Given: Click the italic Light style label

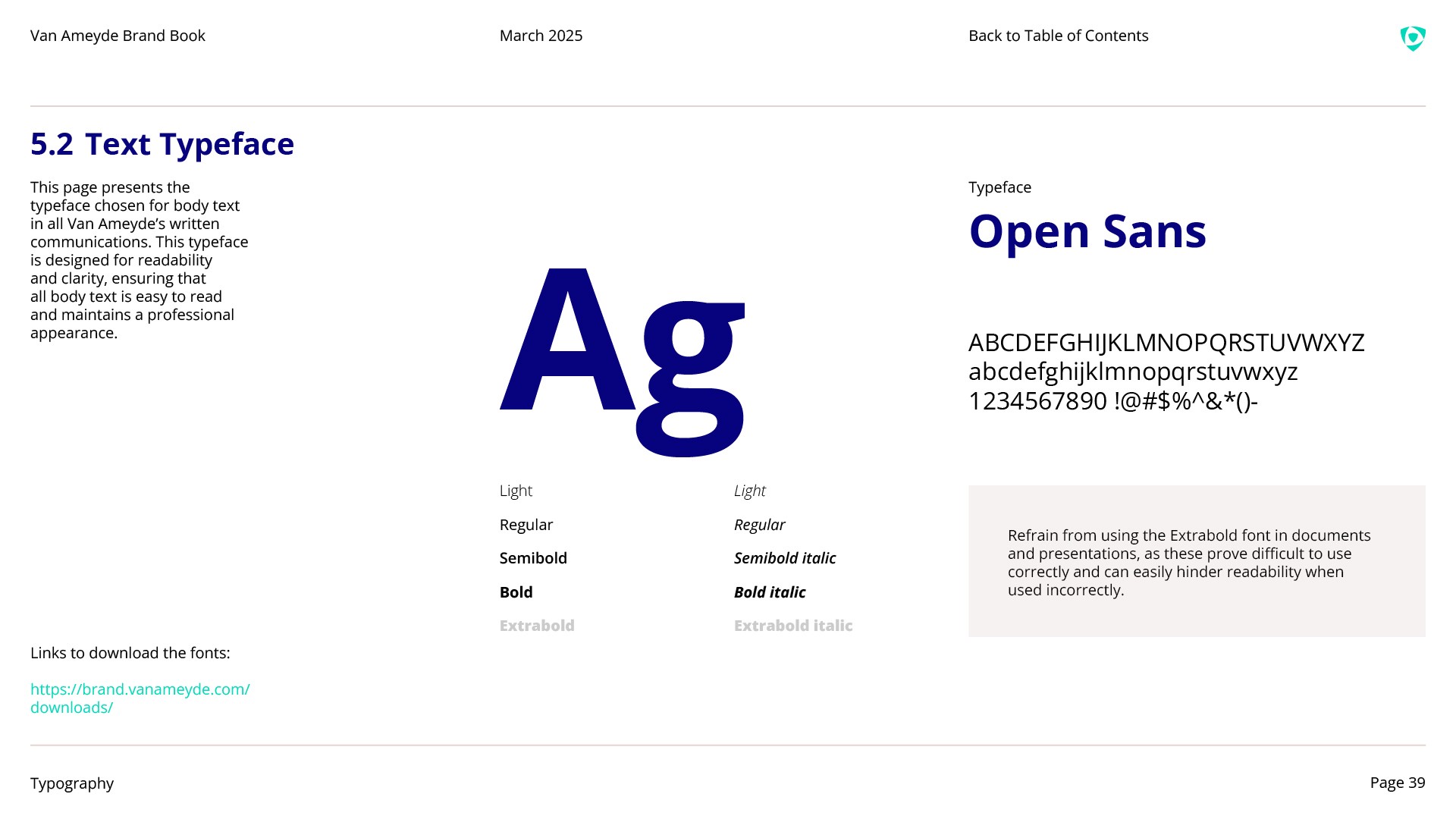Looking at the screenshot, I should (x=750, y=491).
